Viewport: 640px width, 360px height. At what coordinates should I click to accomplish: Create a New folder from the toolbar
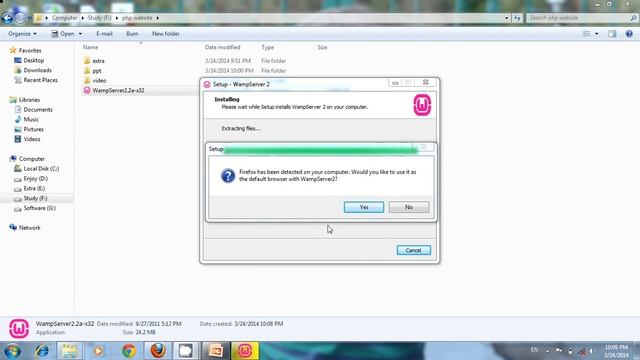[166, 34]
